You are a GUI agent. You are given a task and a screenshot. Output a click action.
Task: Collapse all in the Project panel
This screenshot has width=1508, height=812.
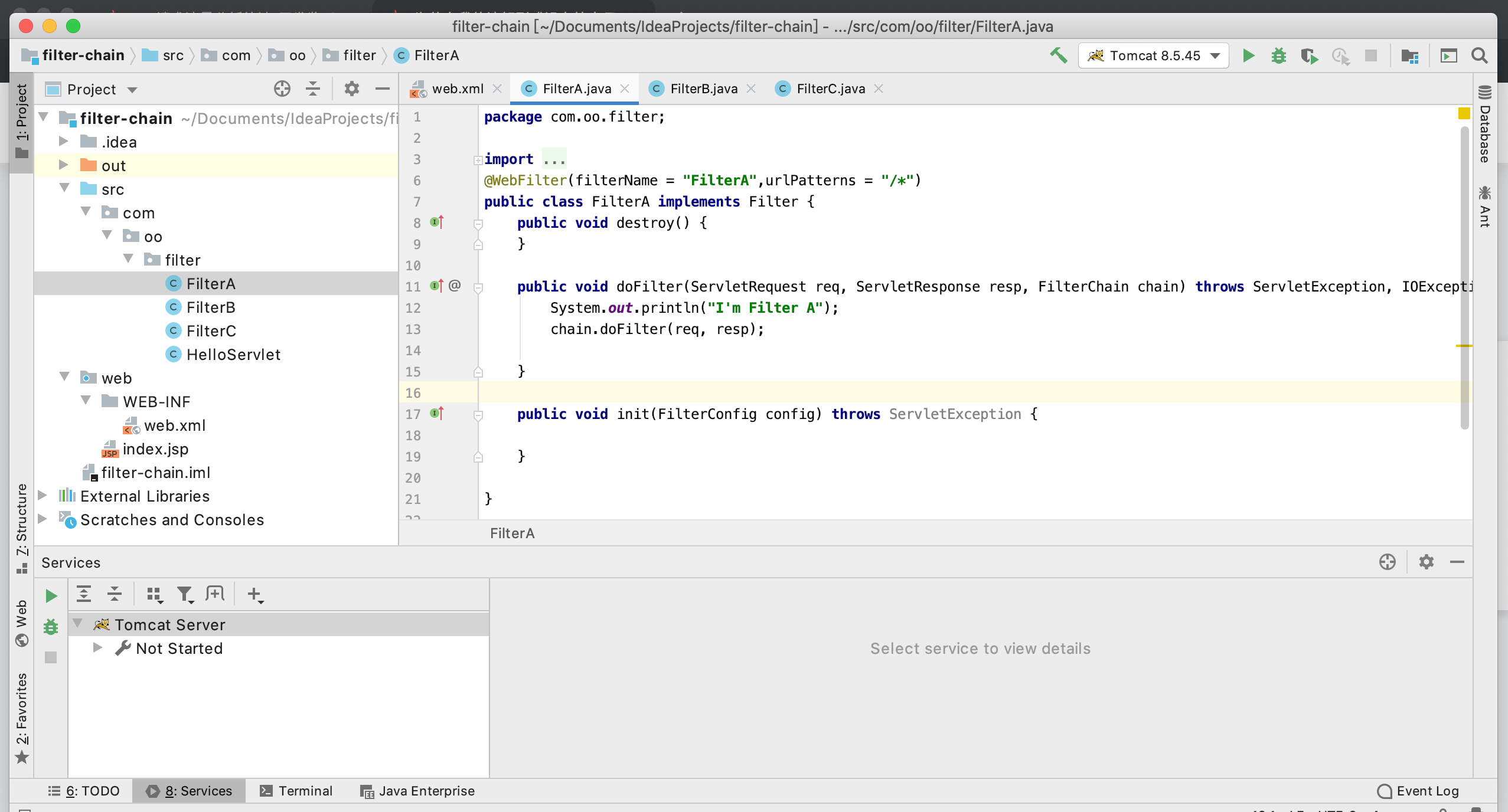pyautogui.click(x=313, y=89)
